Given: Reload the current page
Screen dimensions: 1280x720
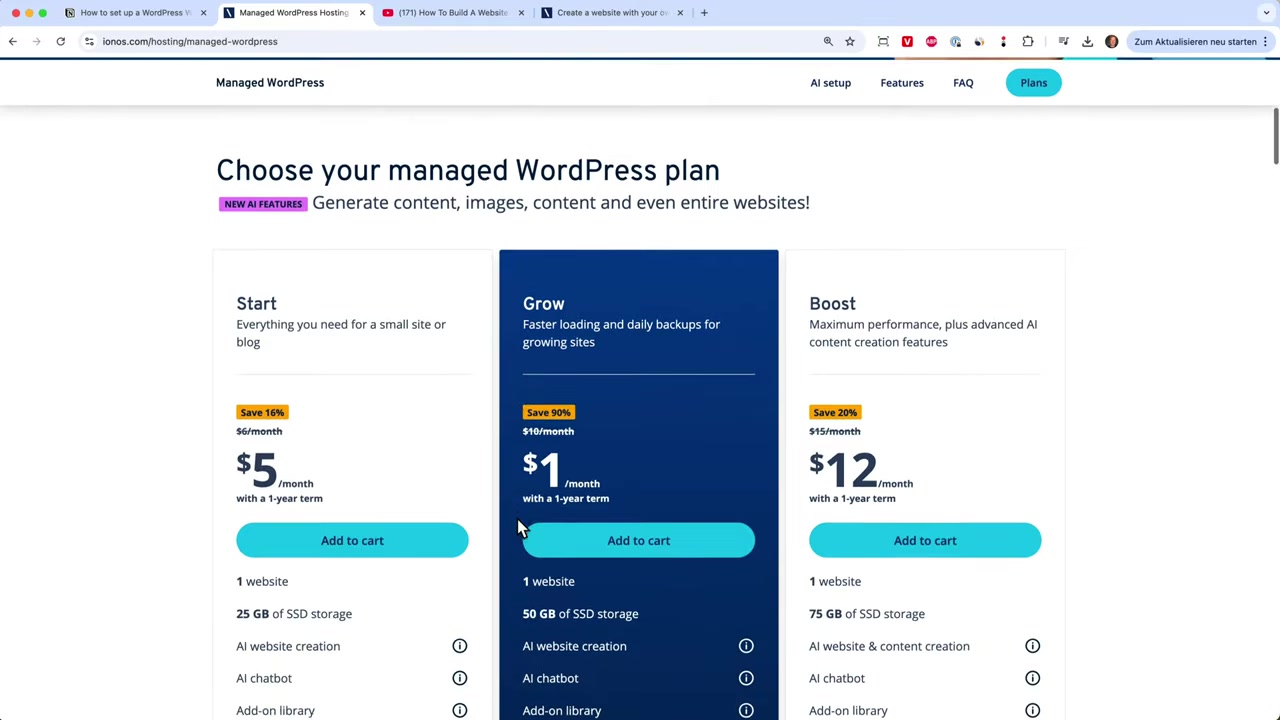Looking at the screenshot, I should (60, 41).
